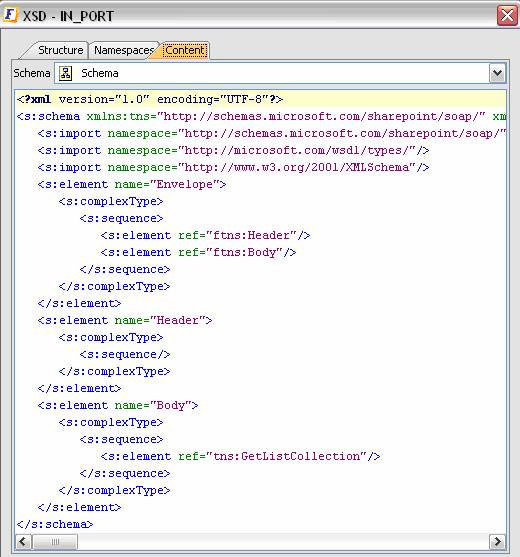
Task: Click inside the Schema combo box field
Action: coord(272,73)
